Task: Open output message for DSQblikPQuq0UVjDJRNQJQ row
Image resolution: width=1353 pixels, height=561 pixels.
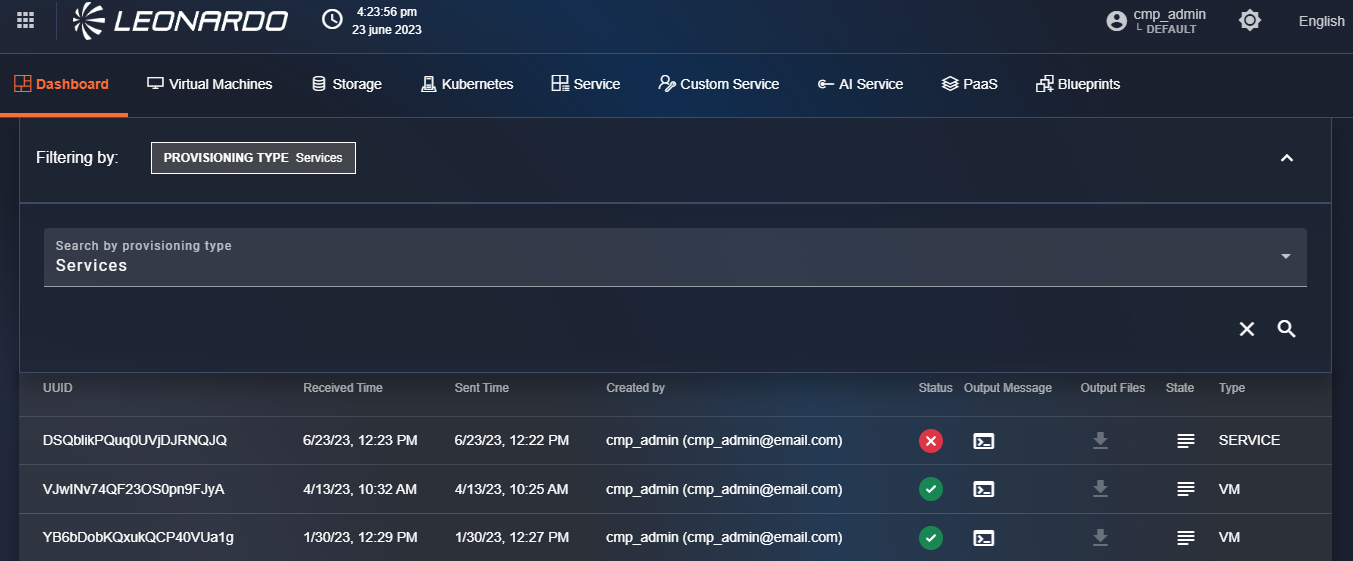Action: point(984,441)
